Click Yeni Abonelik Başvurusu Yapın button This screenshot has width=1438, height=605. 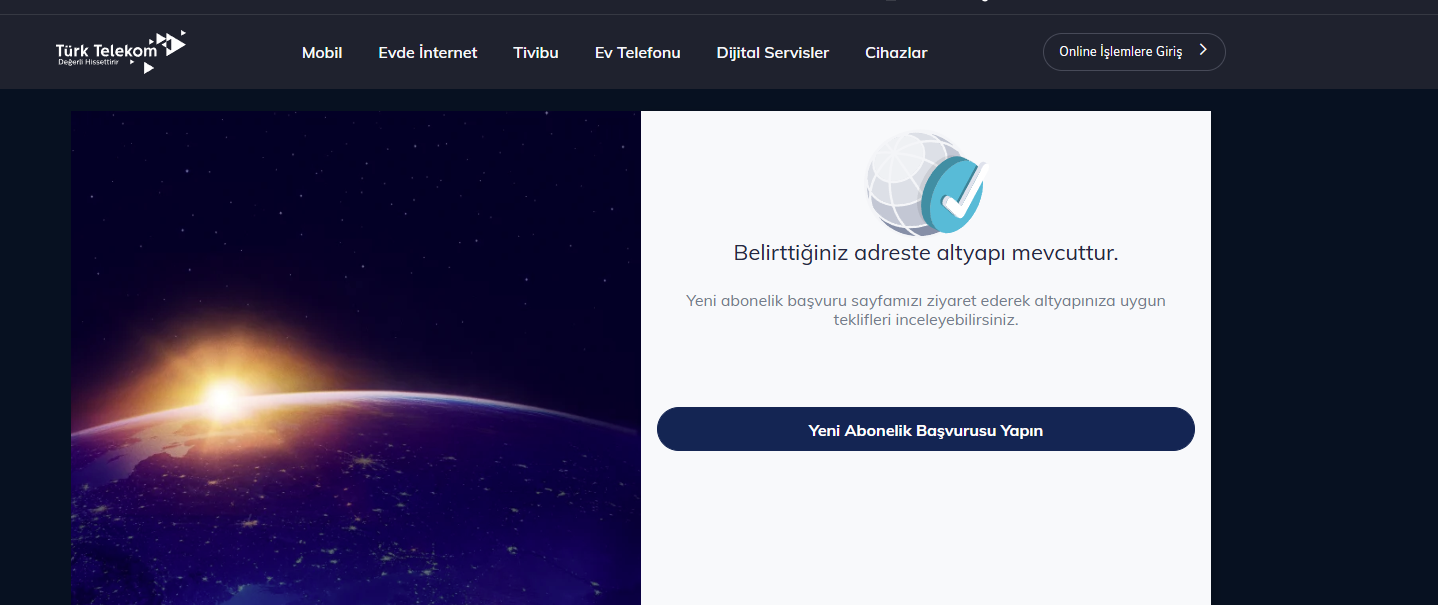[x=926, y=429]
